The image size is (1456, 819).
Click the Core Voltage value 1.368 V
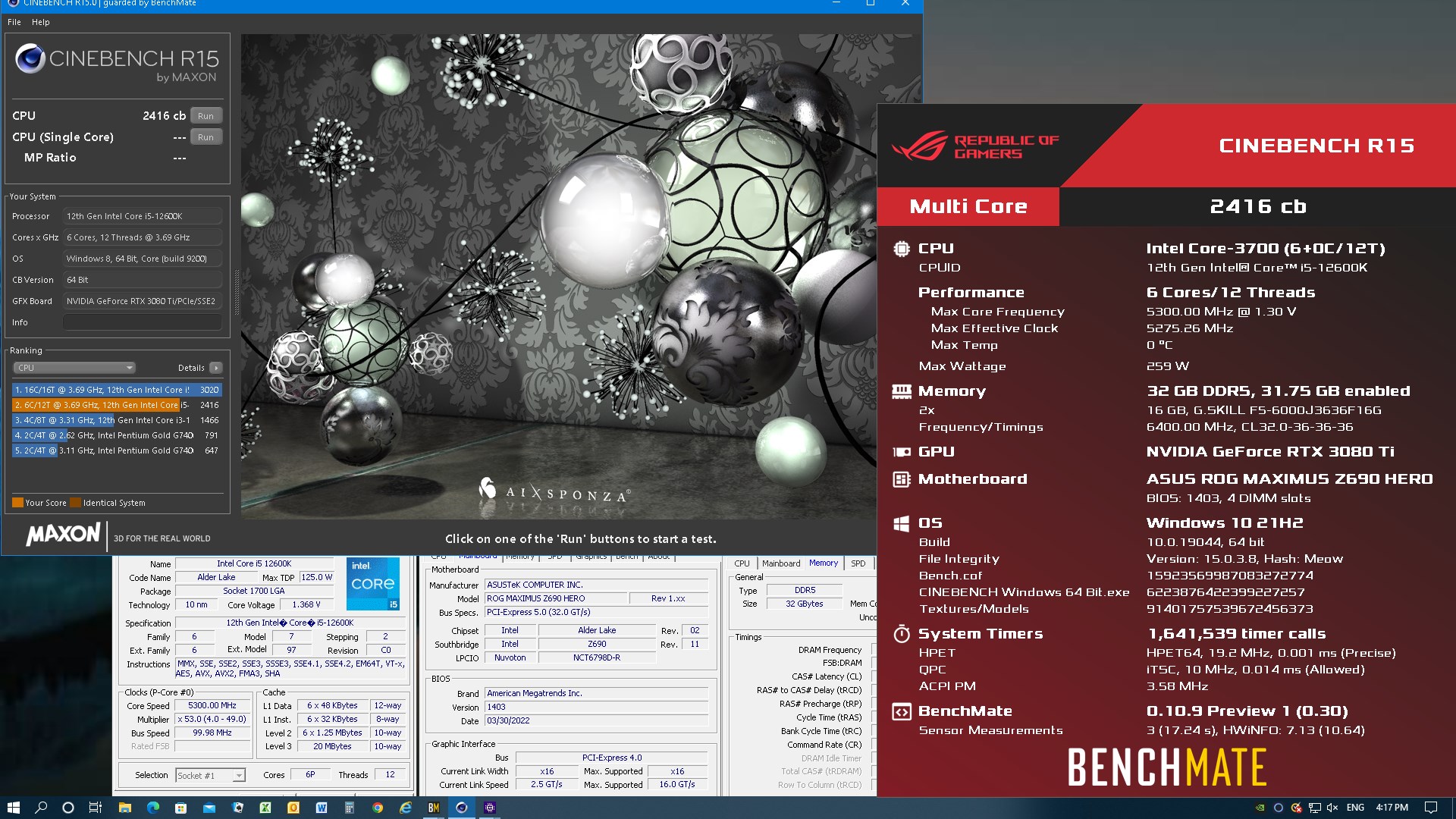coord(306,604)
